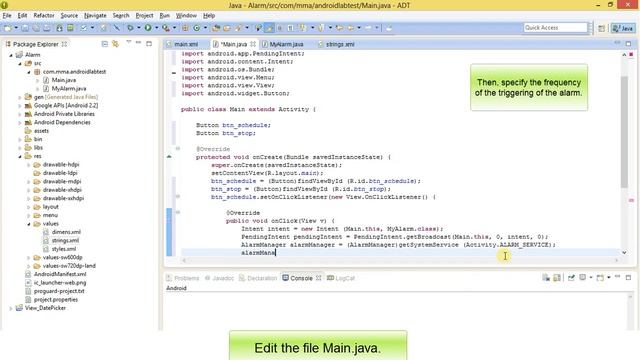Image resolution: width=640 pixels, height=360 pixels.
Task: Click Collapse All in Package Explorer
Action: coord(104,44)
